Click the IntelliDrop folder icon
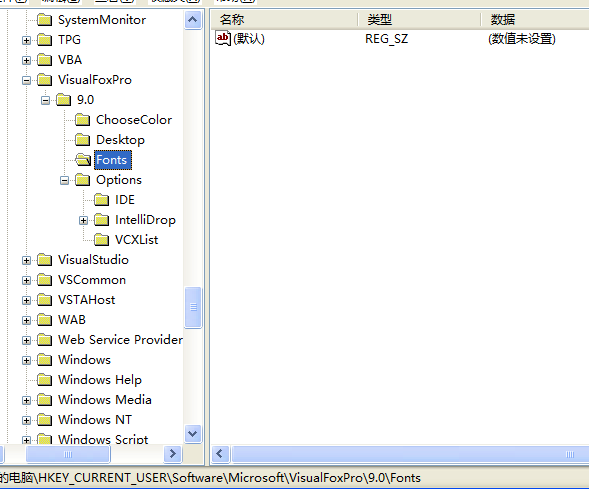The height and width of the screenshot is (489, 589). click(x=101, y=220)
